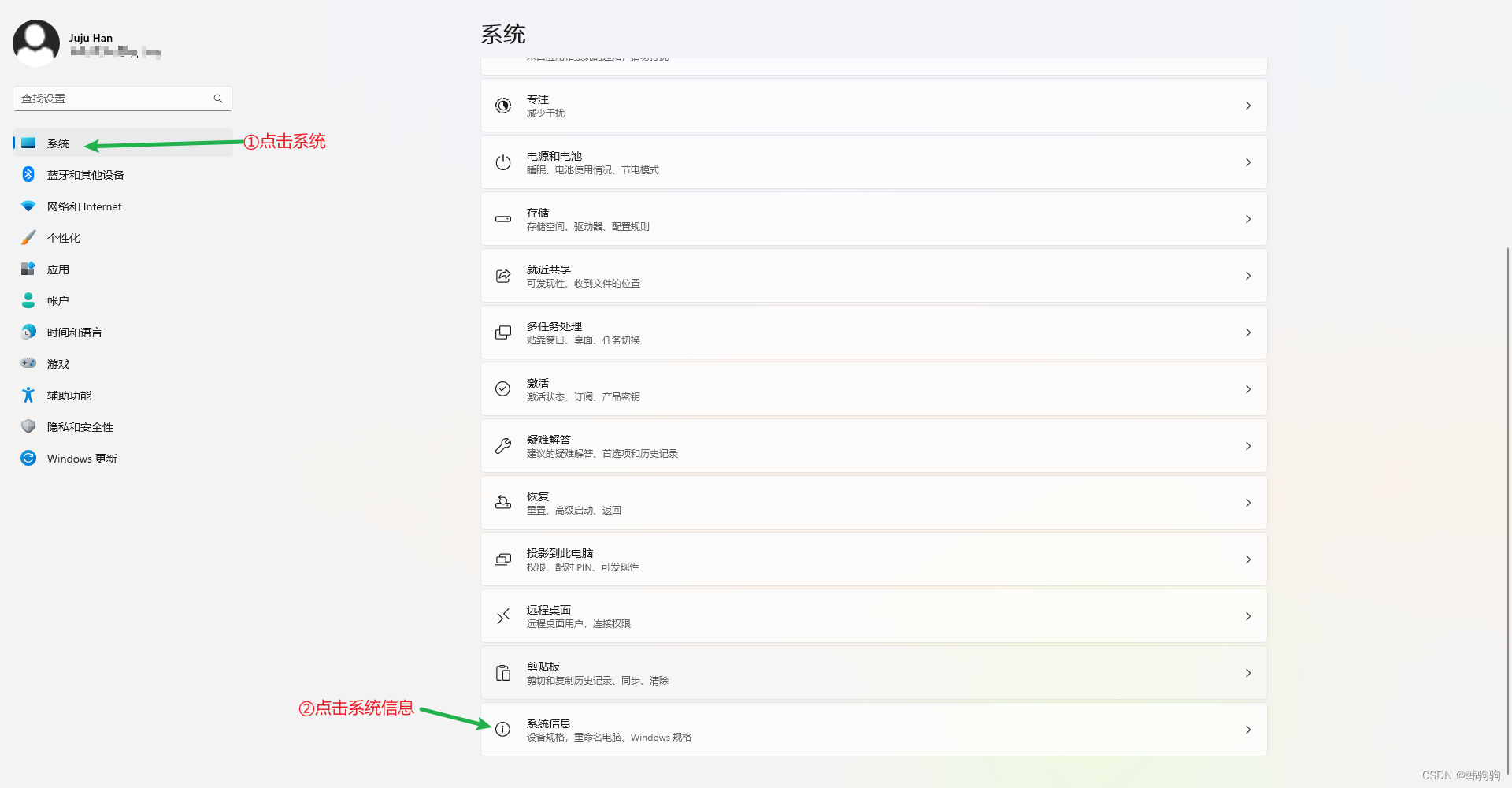
Task: Open 游戏 settings via the Xbox icon
Action: (28, 363)
